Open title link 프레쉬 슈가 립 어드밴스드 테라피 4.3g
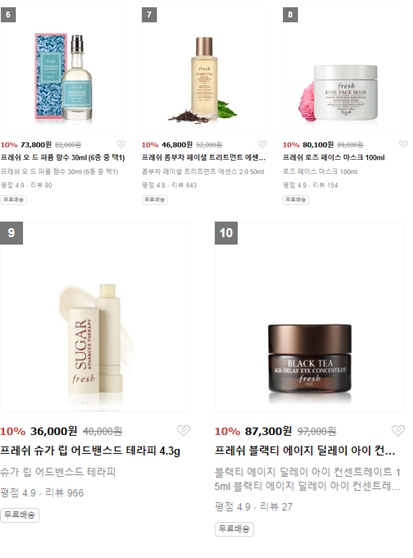The height and width of the screenshot is (558, 413). (90, 451)
